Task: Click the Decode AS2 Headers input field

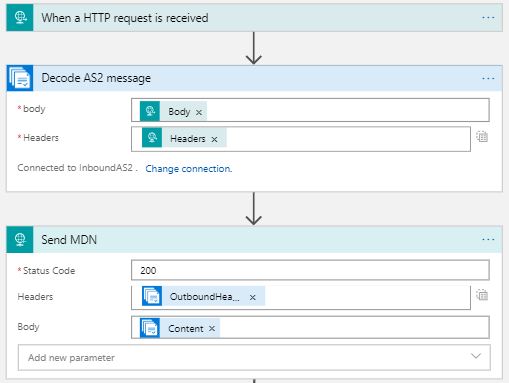Action: pos(301,139)
